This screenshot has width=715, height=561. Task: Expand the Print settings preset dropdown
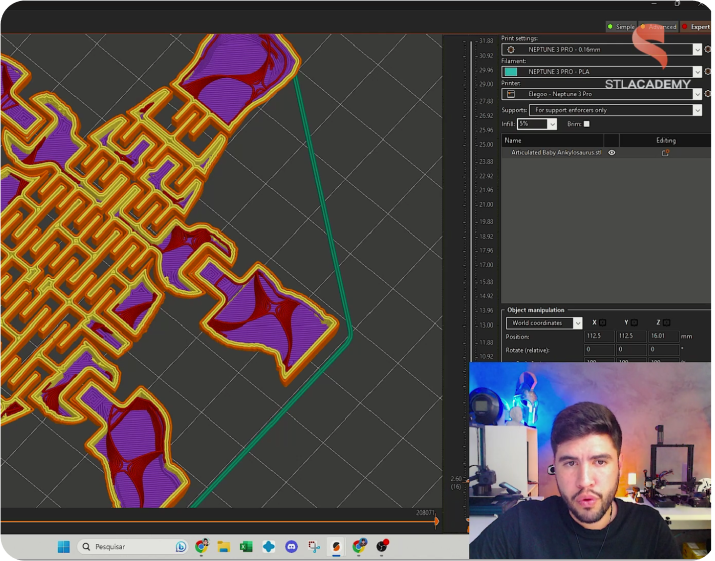[x=697, y=49]
